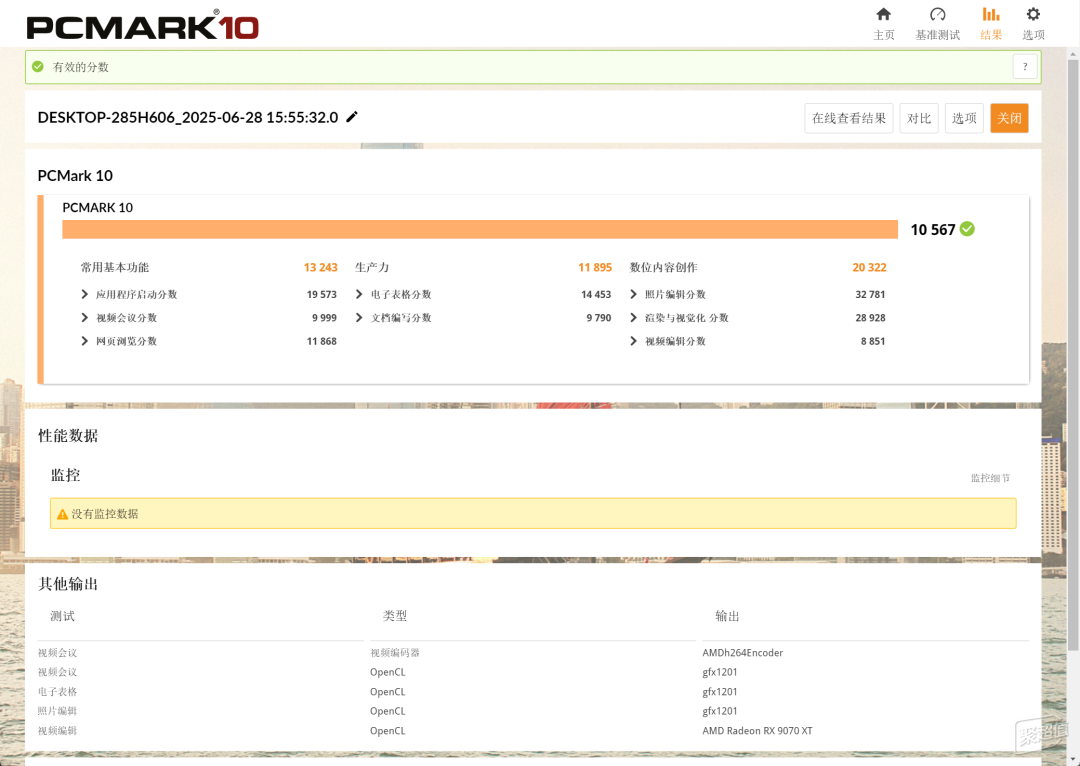Click the result name DESKTOP-285H606 title
1080x766 pixels.
(188, 117)
